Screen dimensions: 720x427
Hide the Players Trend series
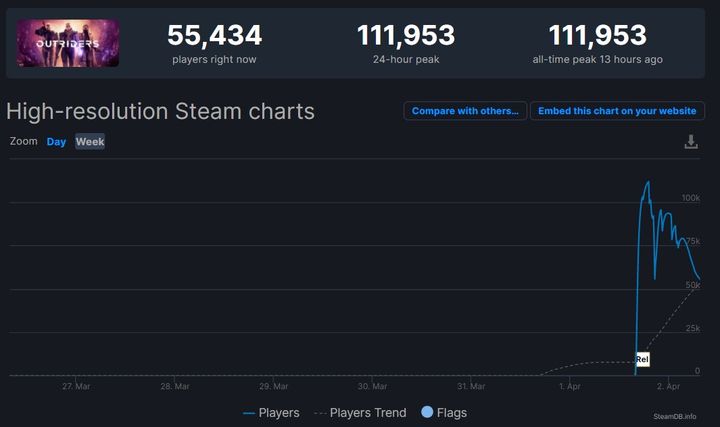click(x=360, y=412)
